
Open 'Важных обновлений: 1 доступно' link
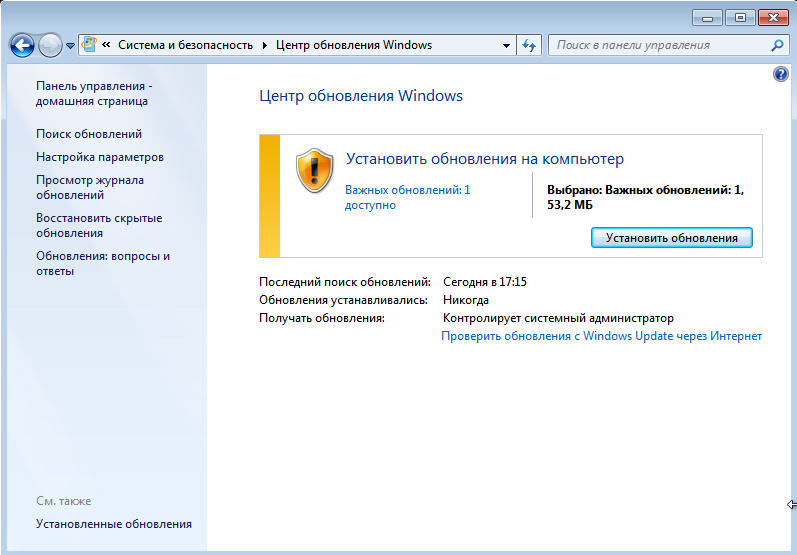click(408, 197)
